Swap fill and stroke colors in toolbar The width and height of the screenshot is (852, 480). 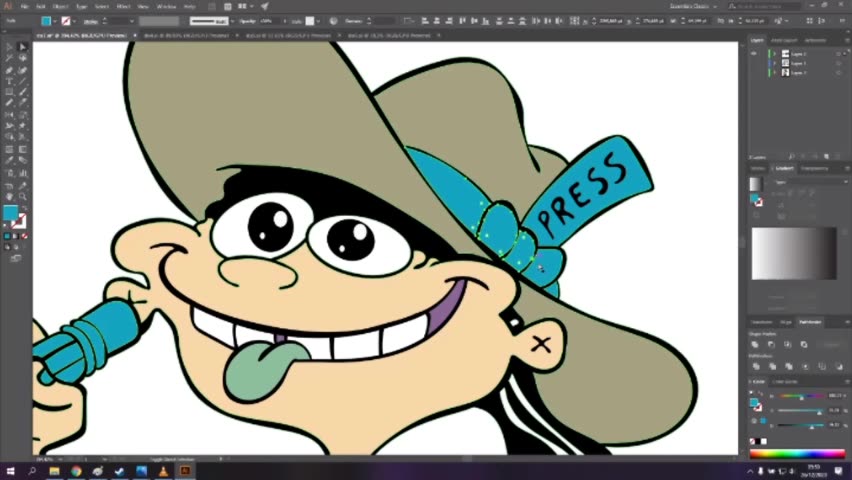(x=24, y=208)
